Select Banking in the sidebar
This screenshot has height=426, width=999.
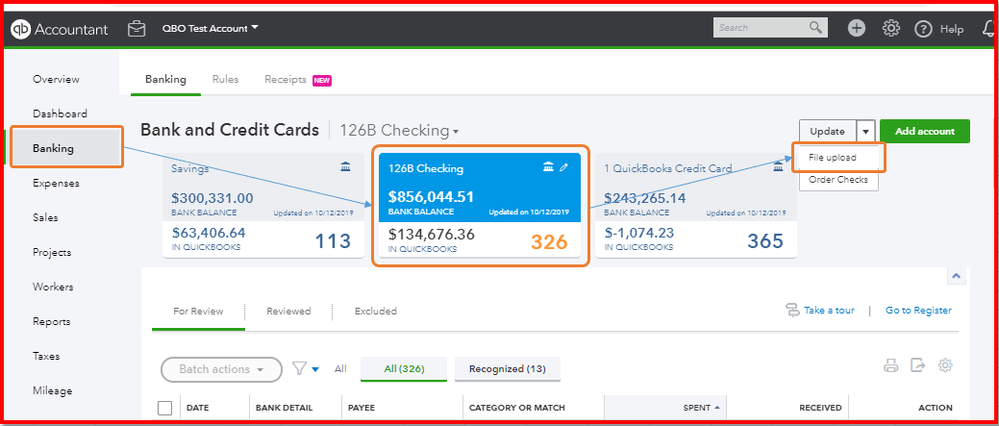pyautogui.click(x=66, y=148)
